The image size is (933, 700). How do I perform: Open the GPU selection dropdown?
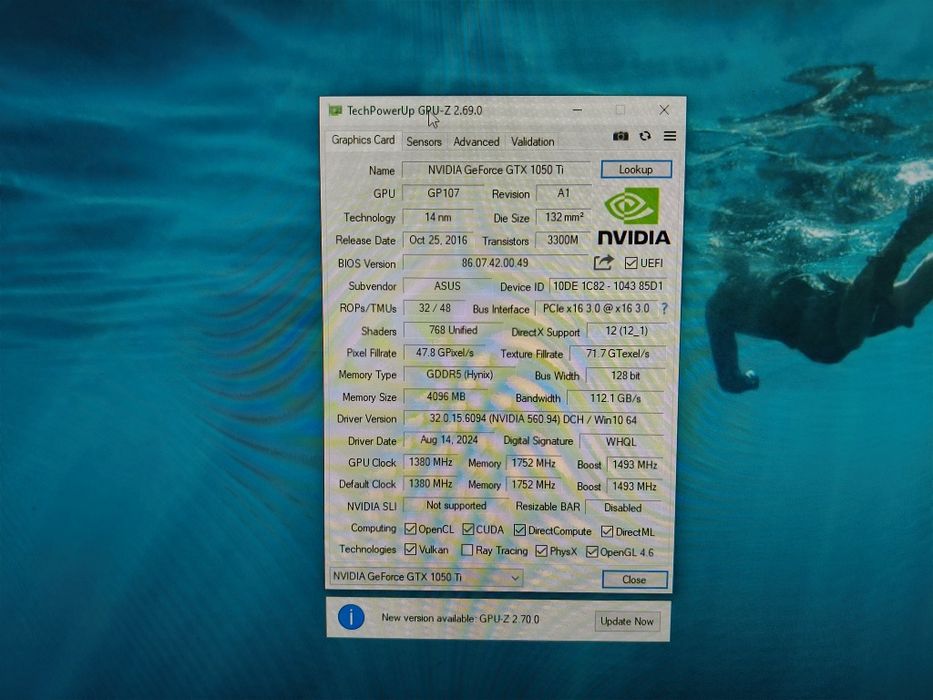click(426, 577)
